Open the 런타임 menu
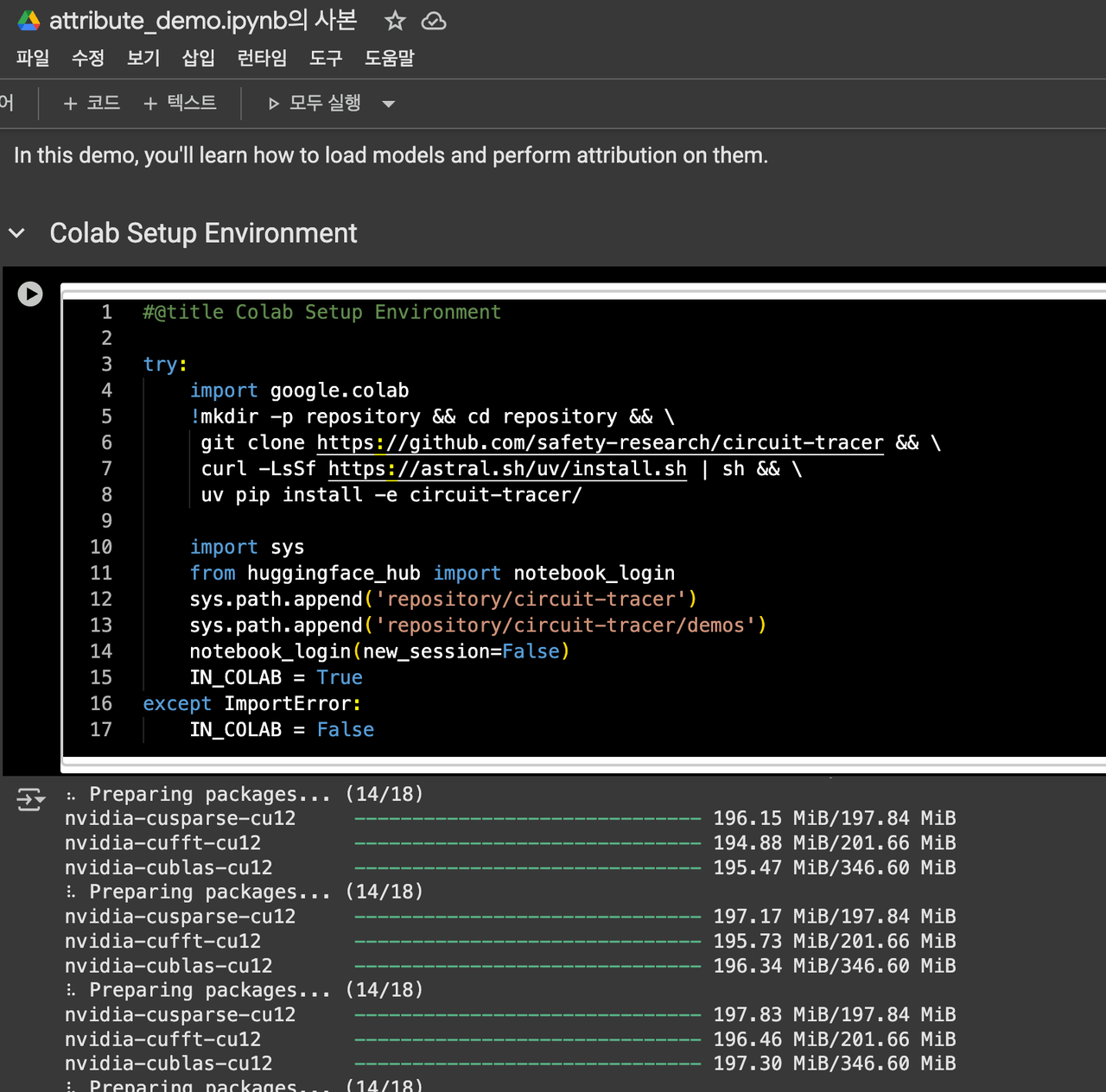 [262, 58]
